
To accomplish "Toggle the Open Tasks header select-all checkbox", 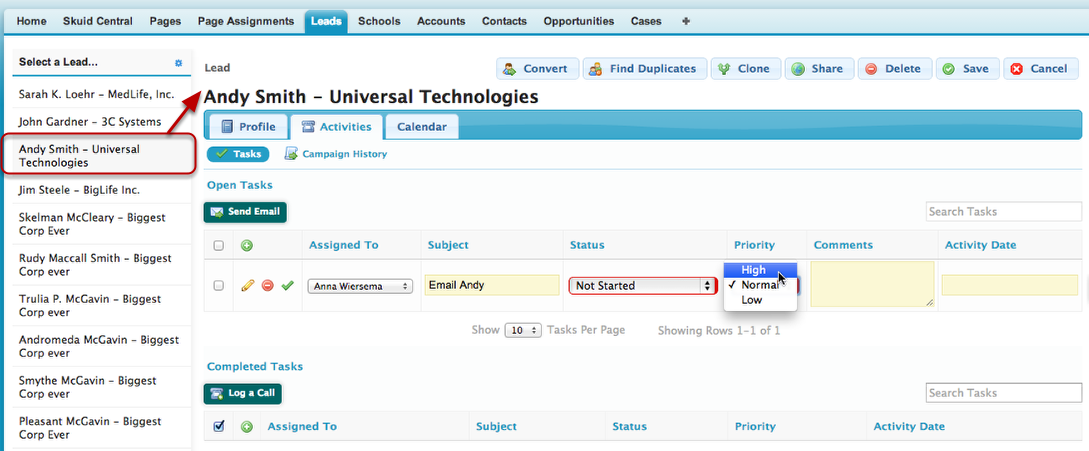I will (x=219, y=245).
